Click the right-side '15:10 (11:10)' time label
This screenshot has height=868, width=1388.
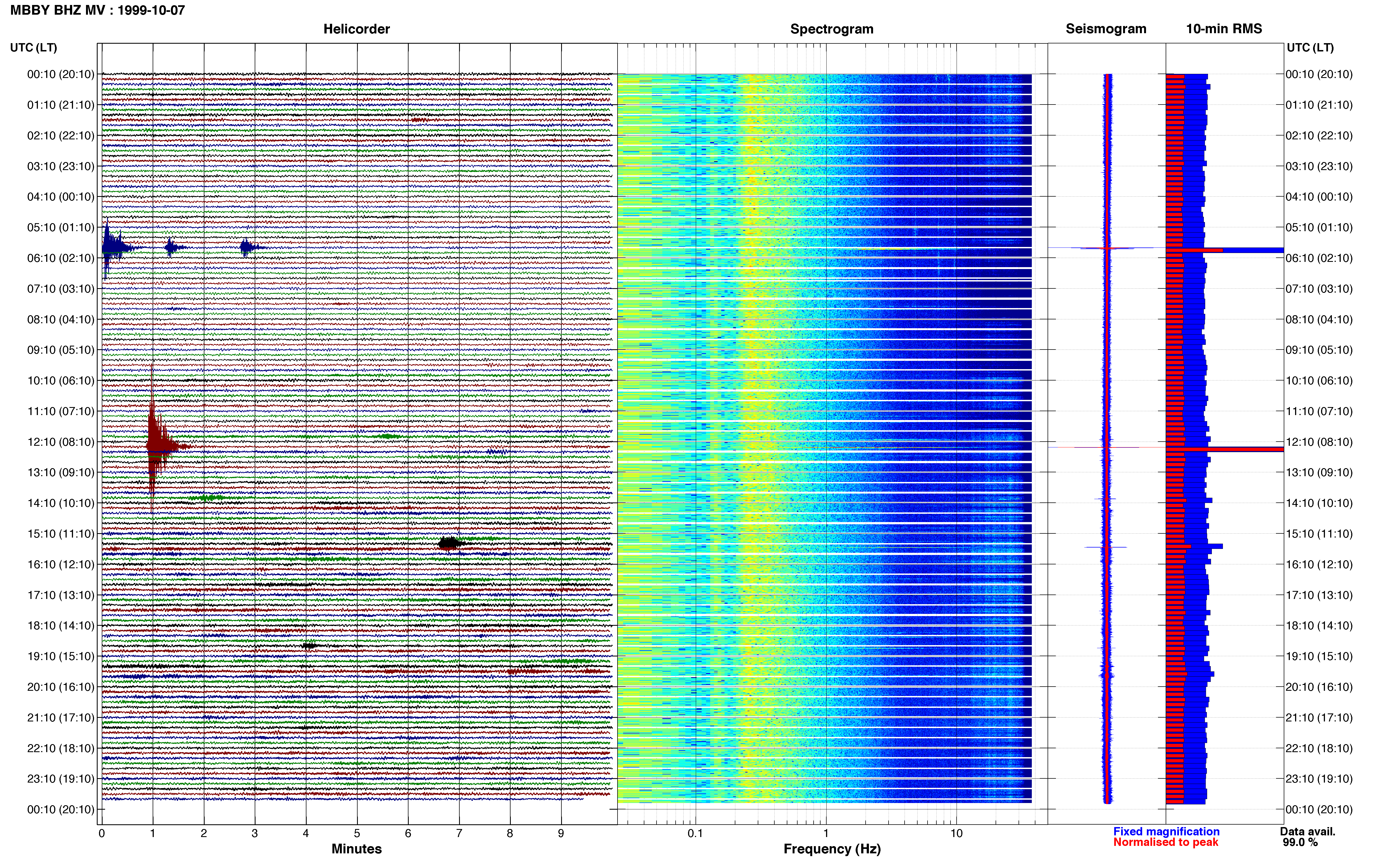click(1319, 533)
